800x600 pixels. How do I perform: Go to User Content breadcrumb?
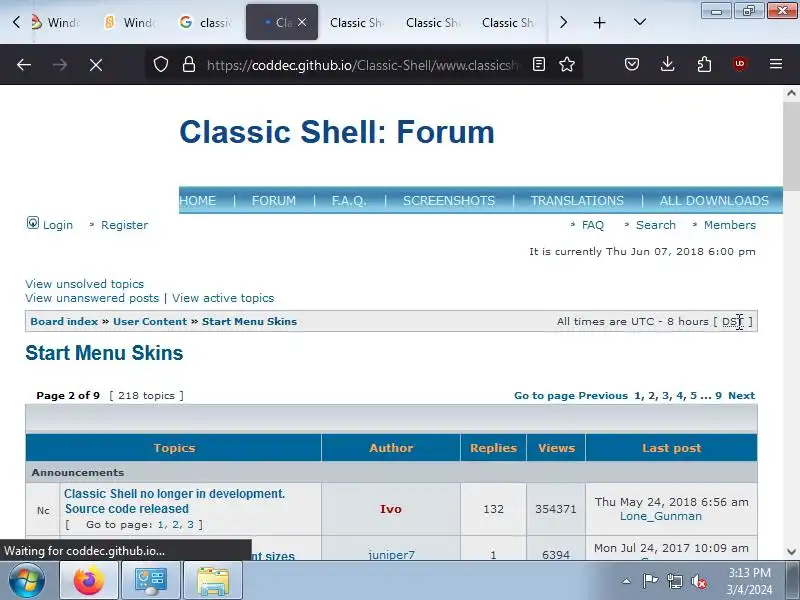pos(150,321)
